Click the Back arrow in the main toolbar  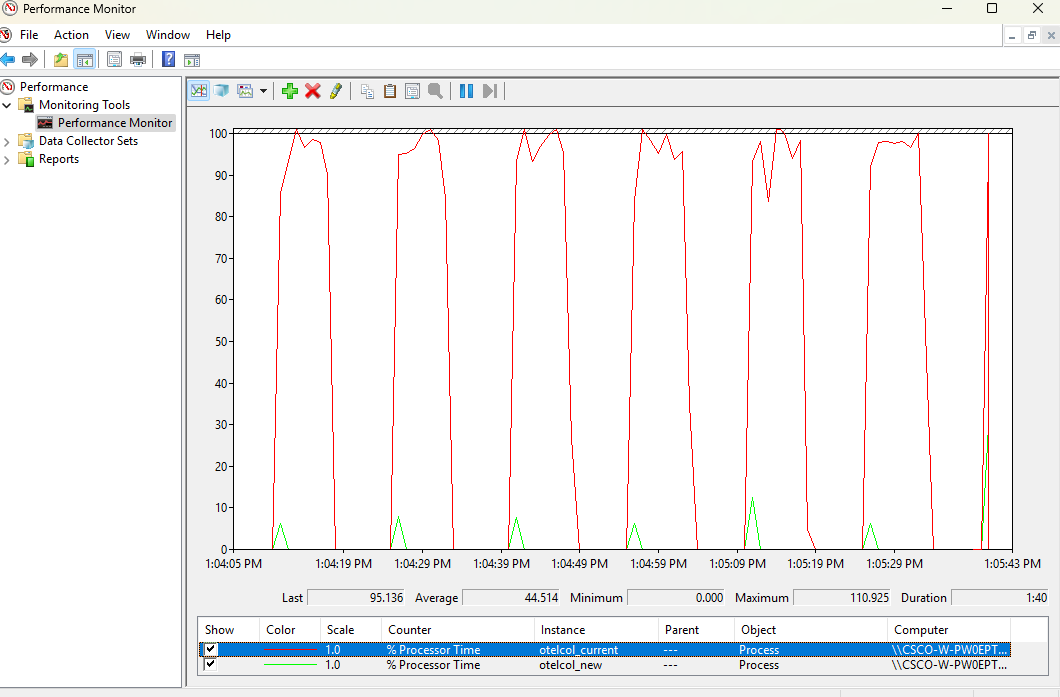click(x=7, y=59)
